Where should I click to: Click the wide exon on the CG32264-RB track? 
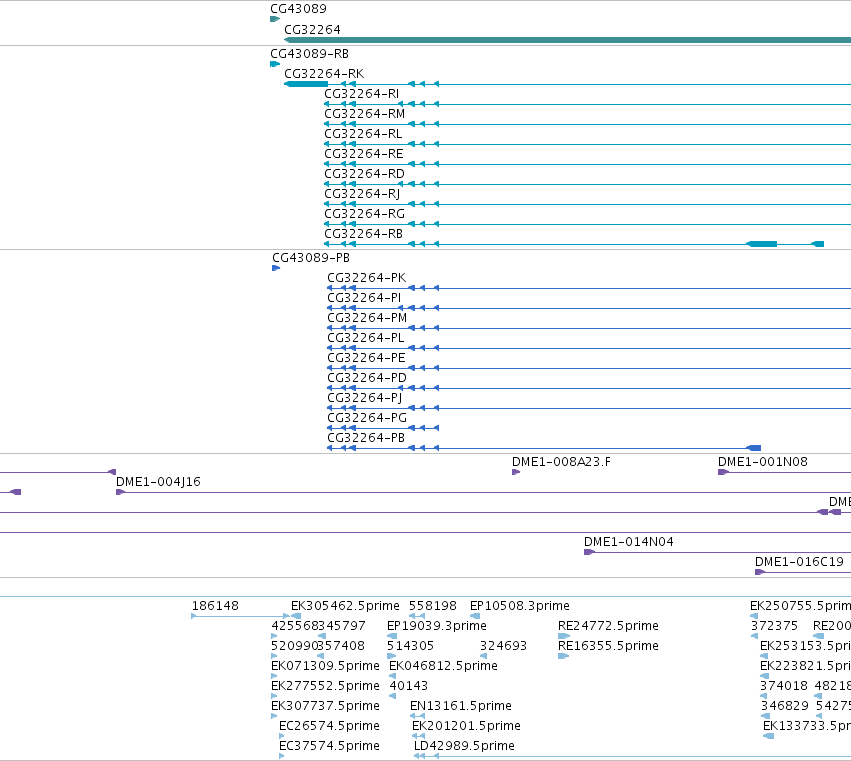[x=762, y=244]
